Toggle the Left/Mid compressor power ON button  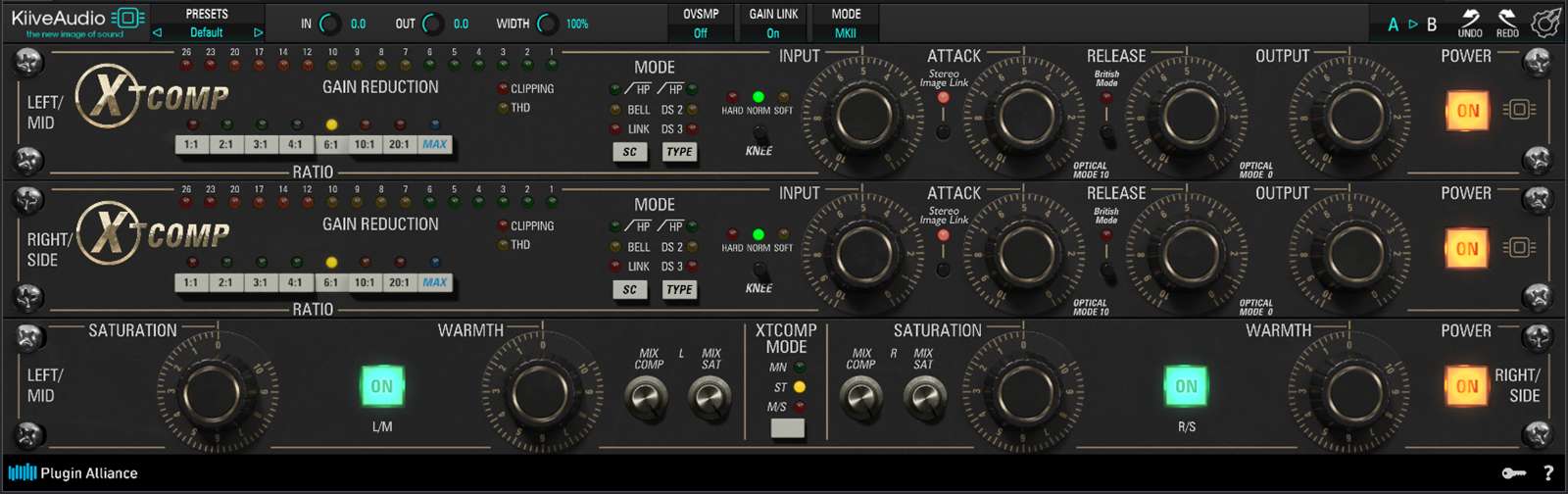click(1467, 111)
